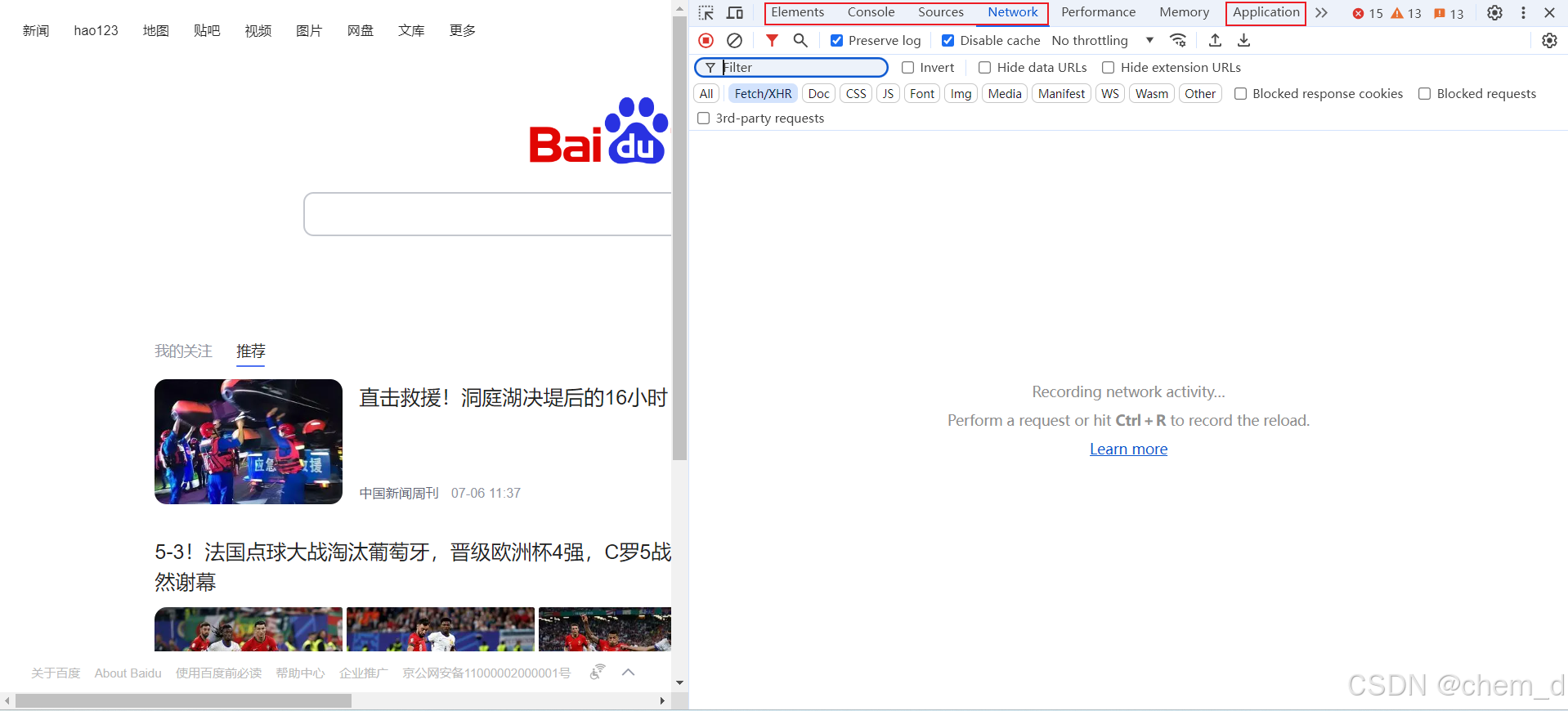Clear the network log
Screen dimensions: 1568x711
[734, 41]
